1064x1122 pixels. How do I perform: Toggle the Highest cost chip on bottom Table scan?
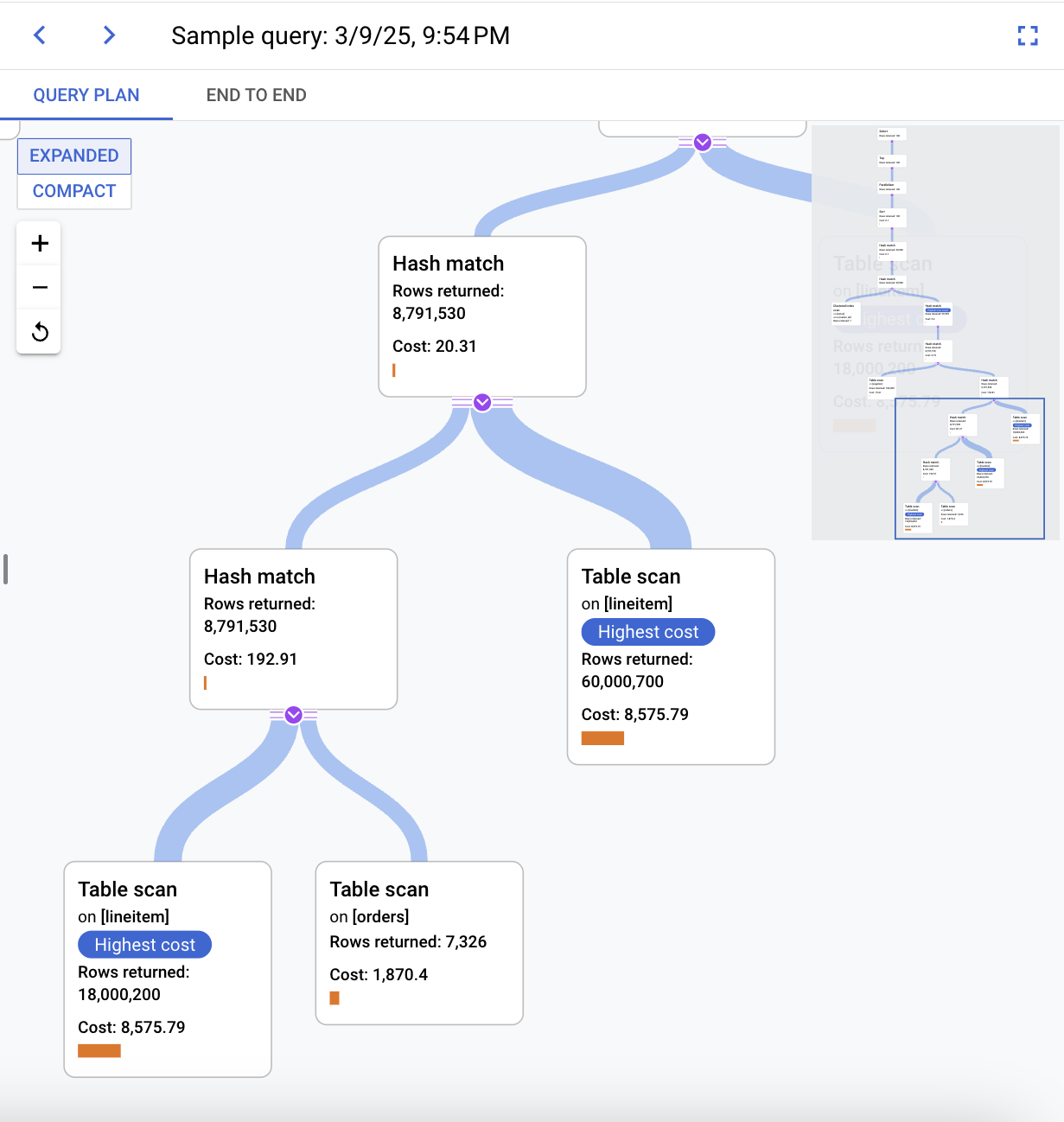click(x=144, y=944)
